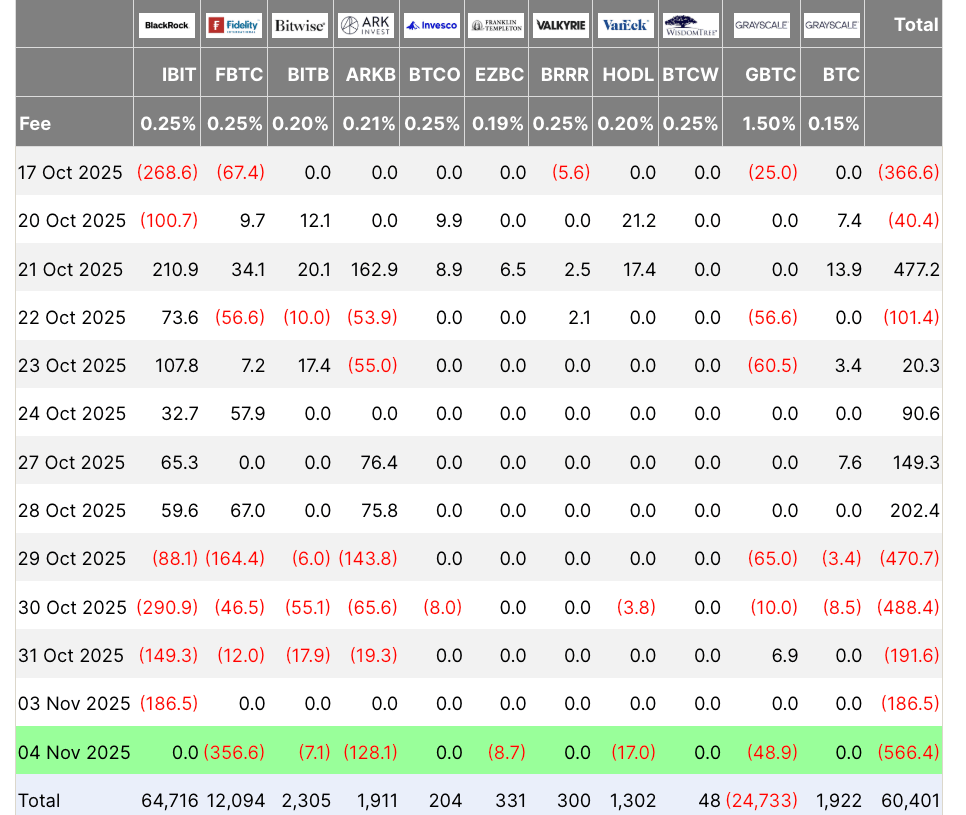Image resolution: width=966 pixels, height=815 pixels.
Task: Open the VanEck logo
Action: (x=625, y=25)
